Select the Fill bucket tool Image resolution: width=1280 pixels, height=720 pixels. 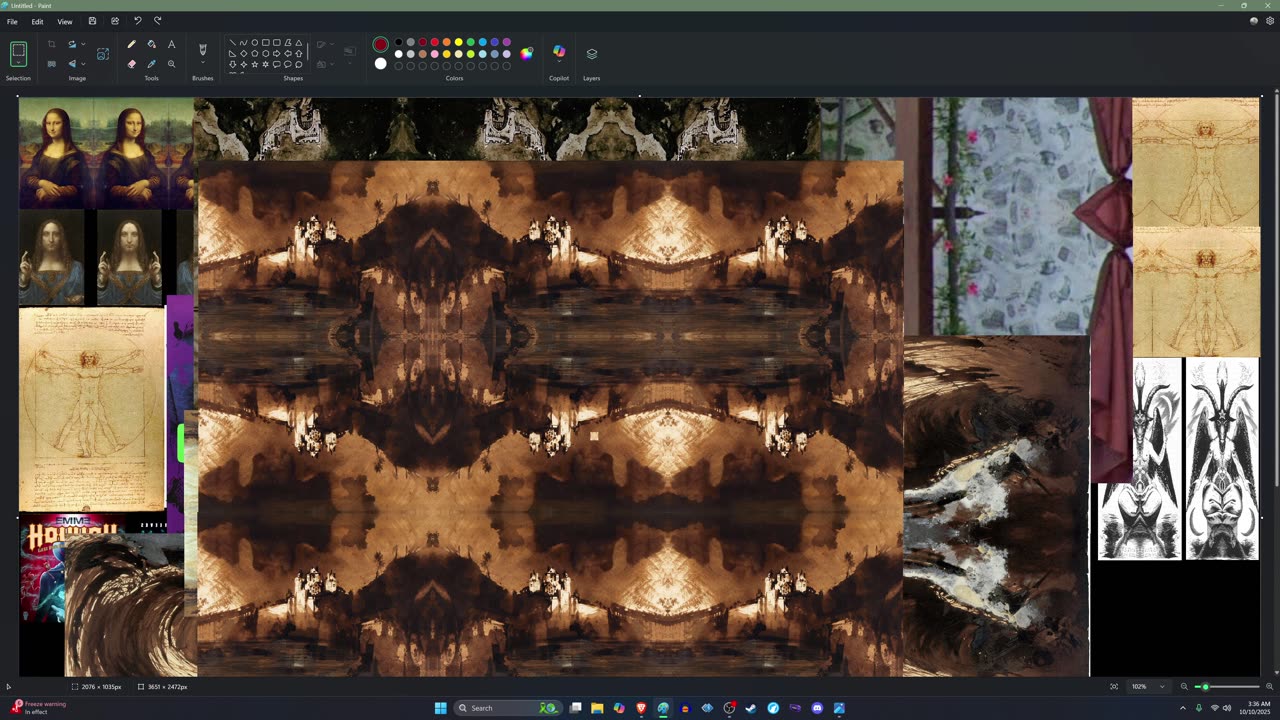point(151,44)
